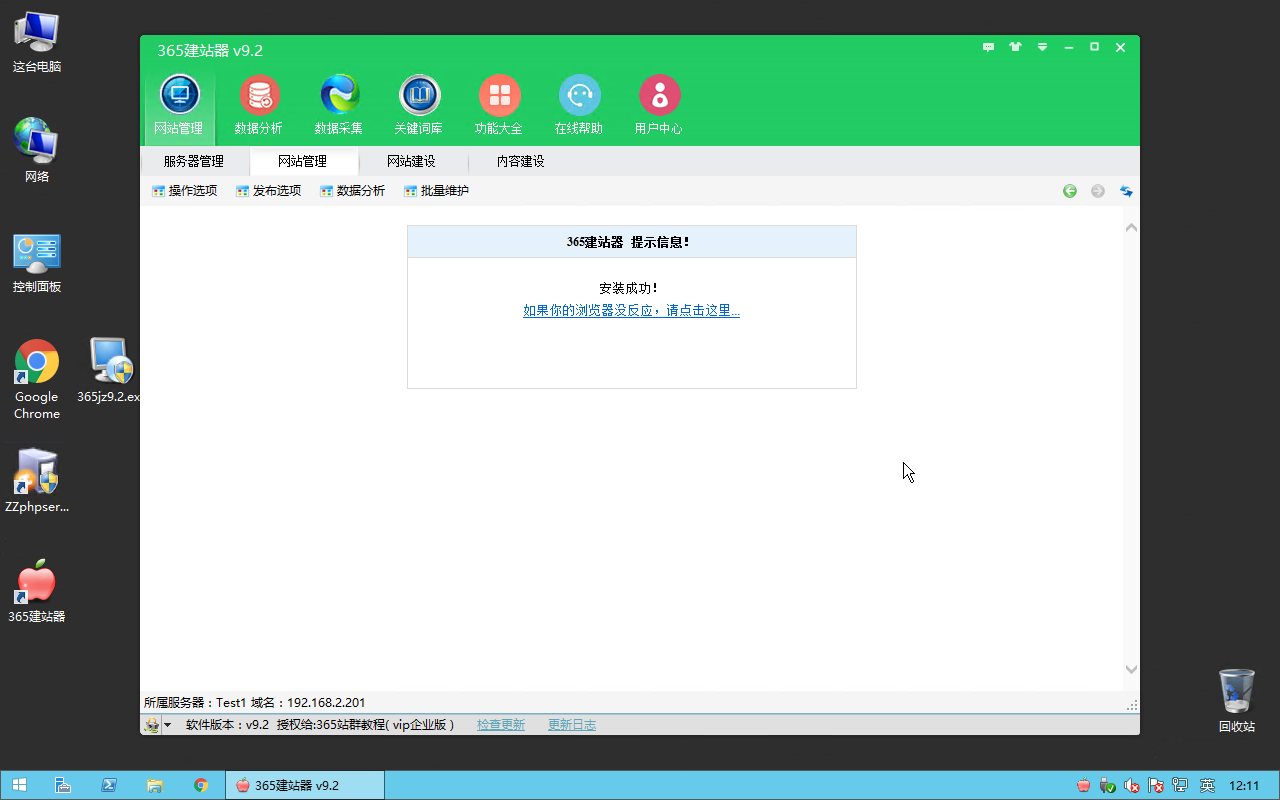Image resolution: width=1280 pixels, height=800 pixels.
Task: Click the 如果你的浏览器没反应 link
Action: coord(631,311)
